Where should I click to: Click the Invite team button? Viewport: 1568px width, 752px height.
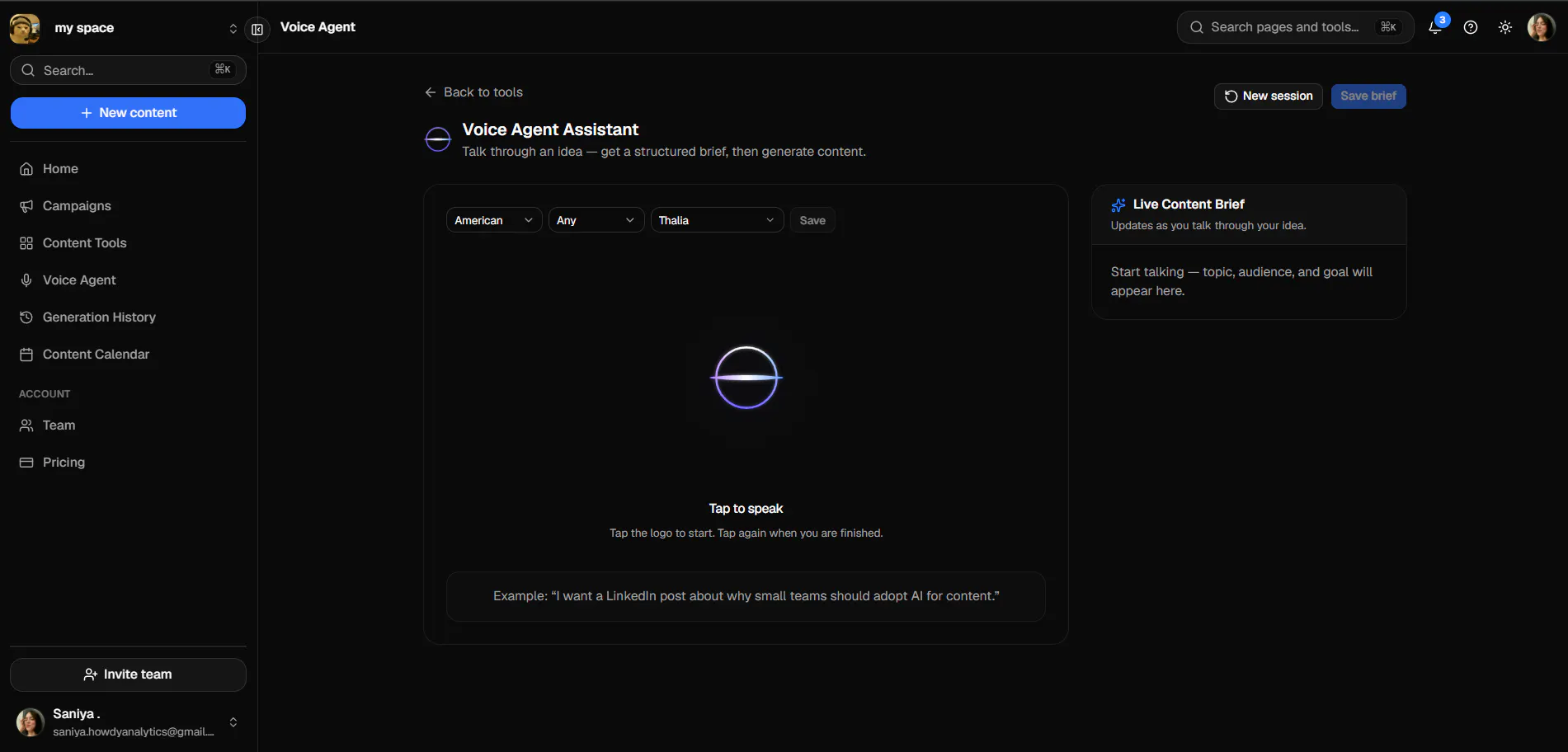[x=128, y=674]
